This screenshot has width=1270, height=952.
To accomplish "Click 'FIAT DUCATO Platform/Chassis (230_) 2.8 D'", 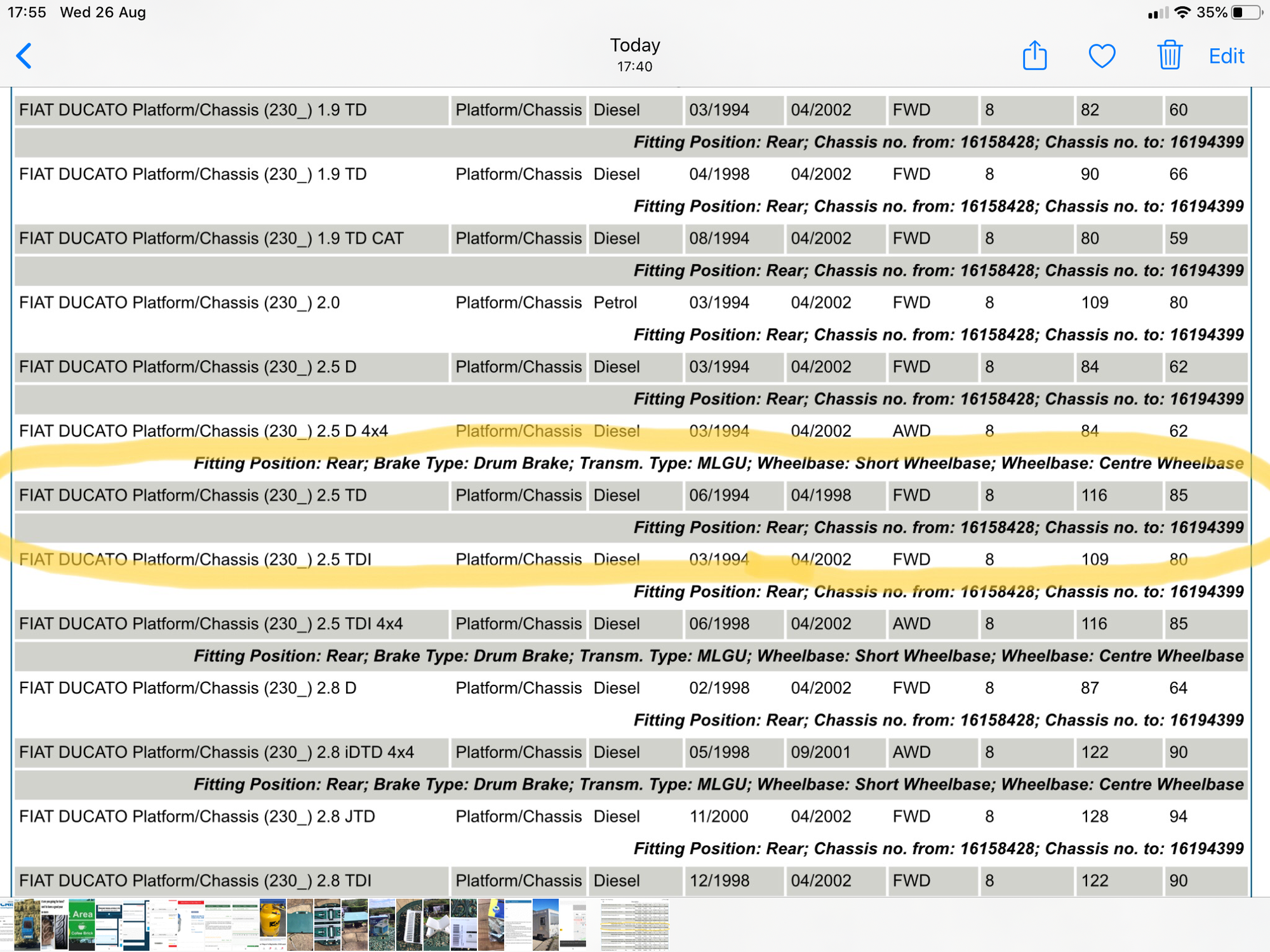I will pyautogui.click(x=188, y=688).
